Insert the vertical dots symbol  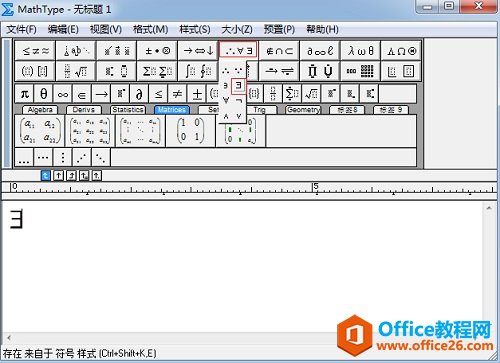[x=63, y=157]
